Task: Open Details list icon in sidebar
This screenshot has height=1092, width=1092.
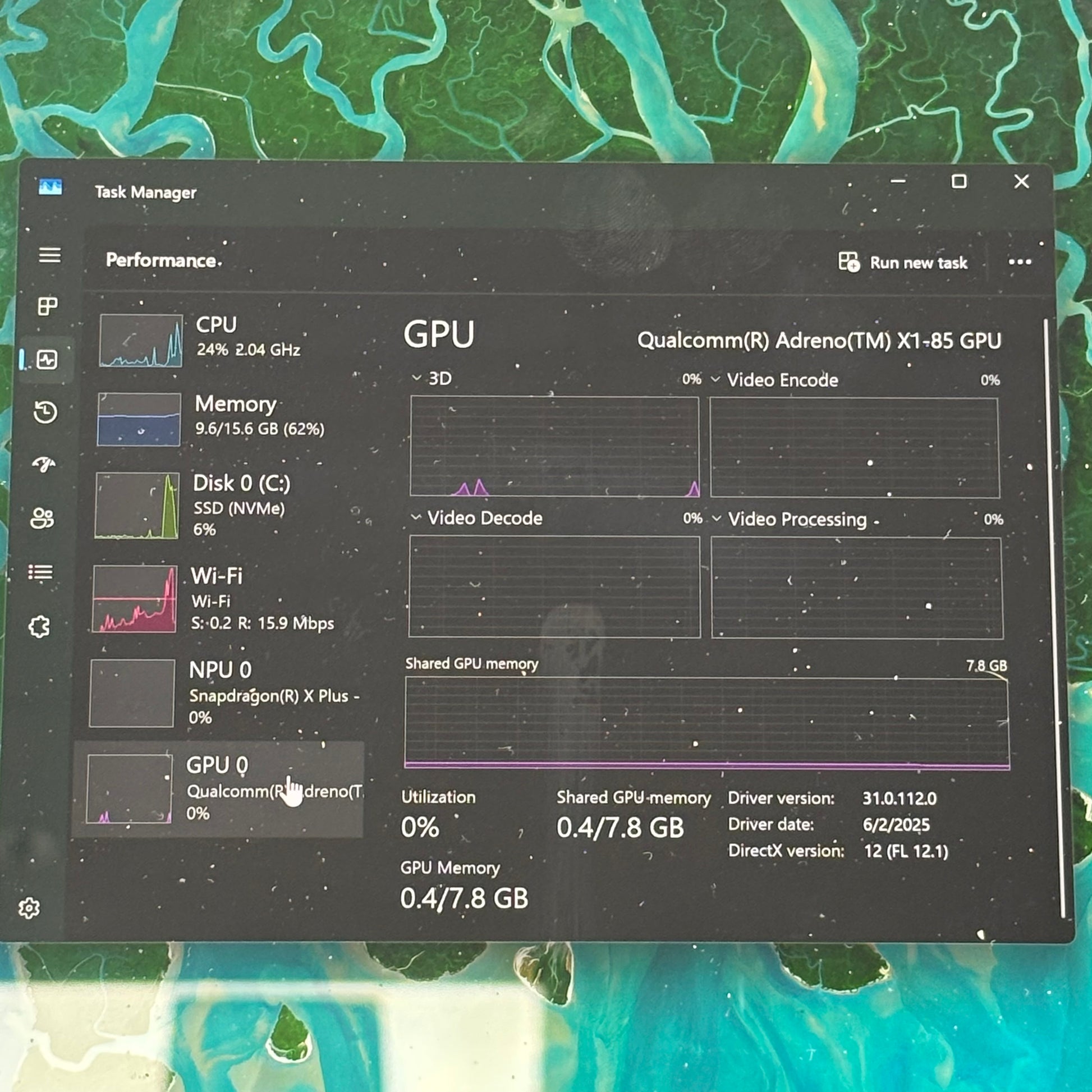Action: point(41,572)
